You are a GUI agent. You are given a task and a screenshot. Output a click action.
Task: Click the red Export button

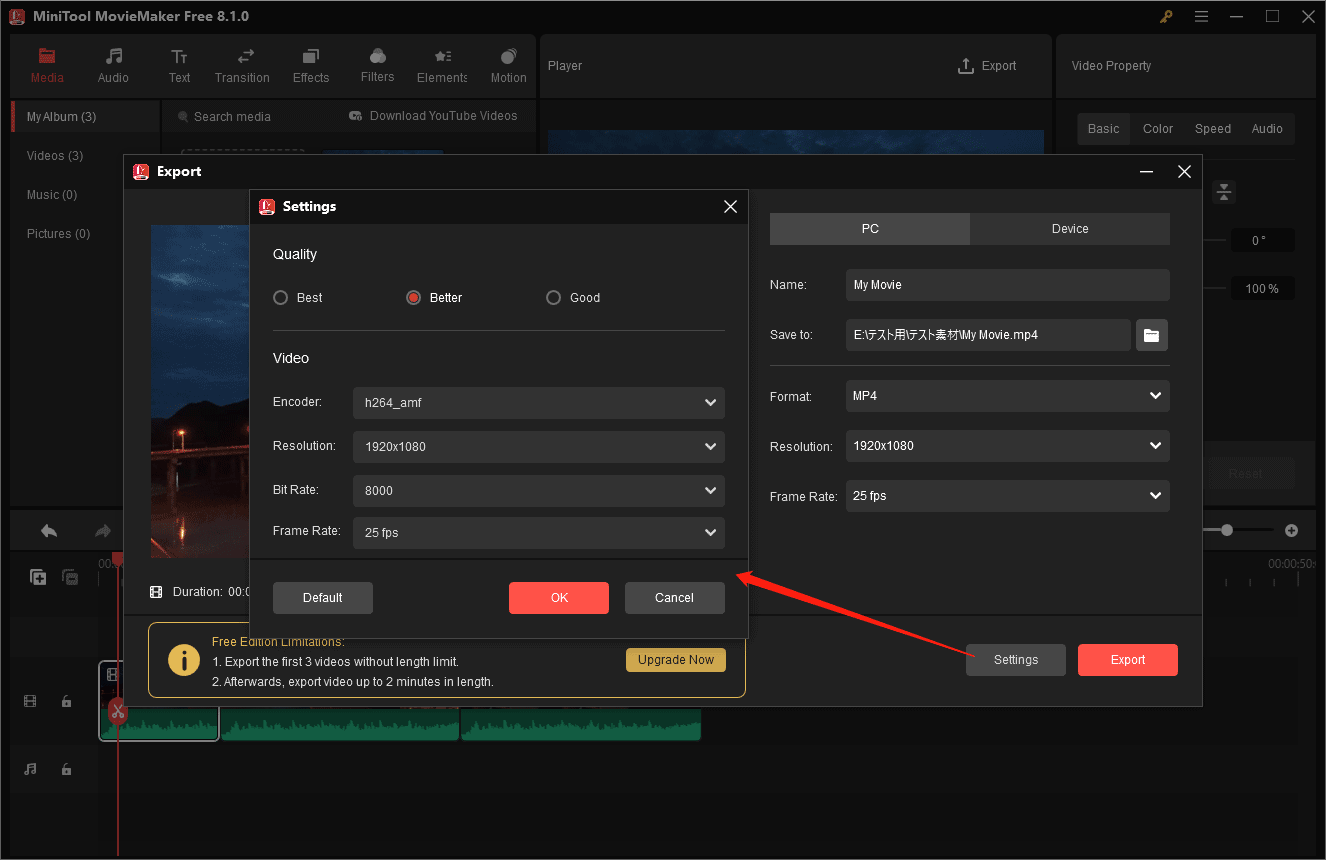[1128, 660]
